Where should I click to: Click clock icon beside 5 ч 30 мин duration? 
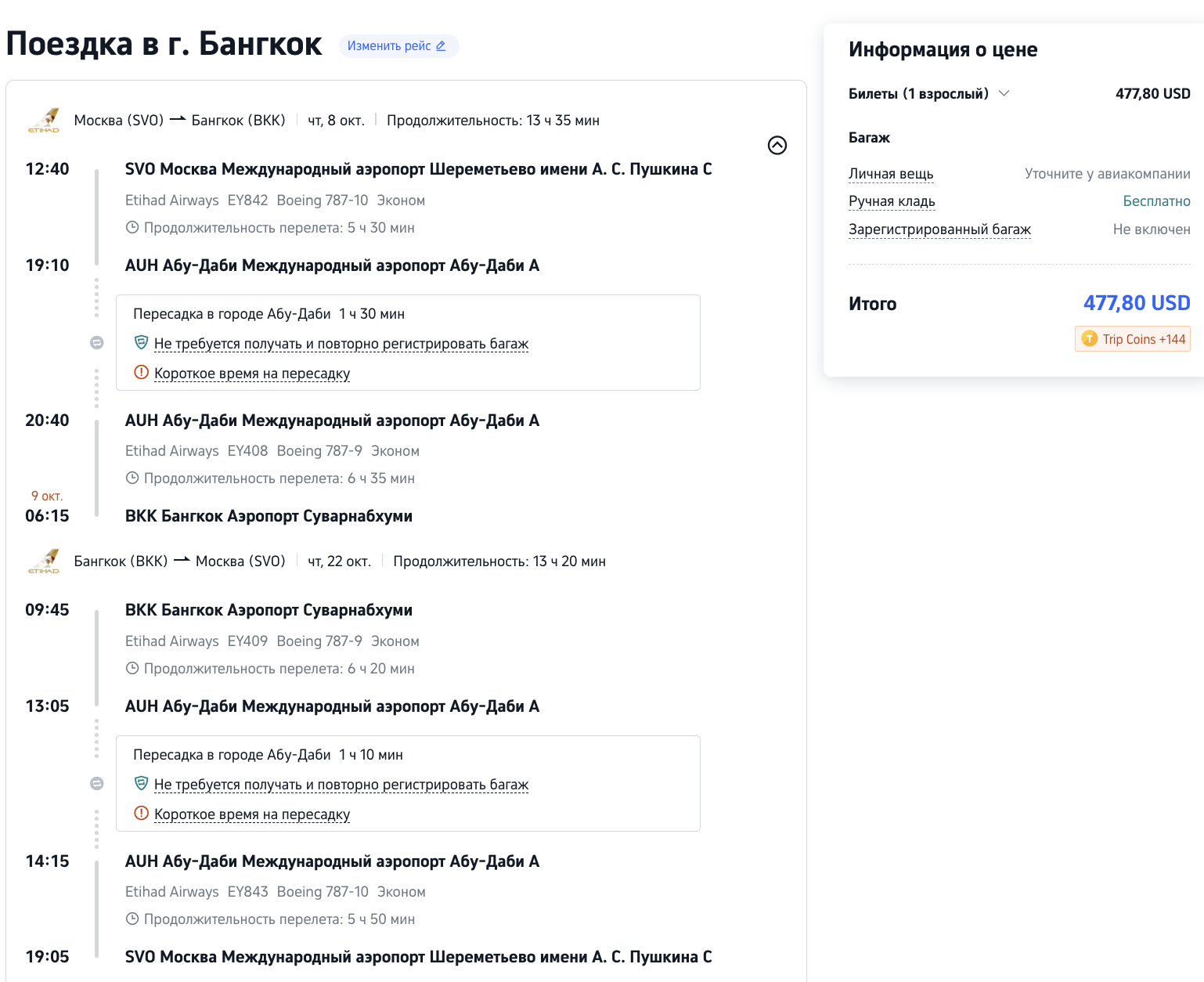pyautogui.click(x=132, y=228)
